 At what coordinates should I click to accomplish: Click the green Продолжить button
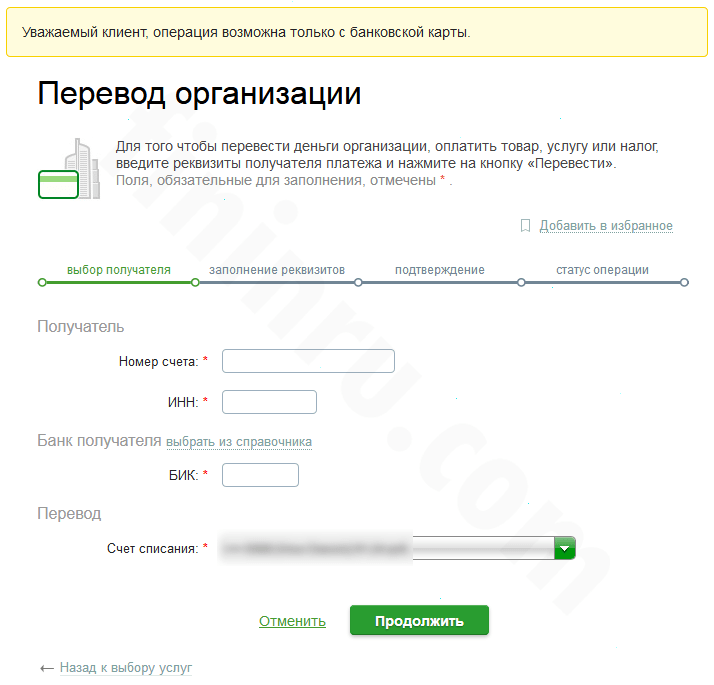(419, 620)
